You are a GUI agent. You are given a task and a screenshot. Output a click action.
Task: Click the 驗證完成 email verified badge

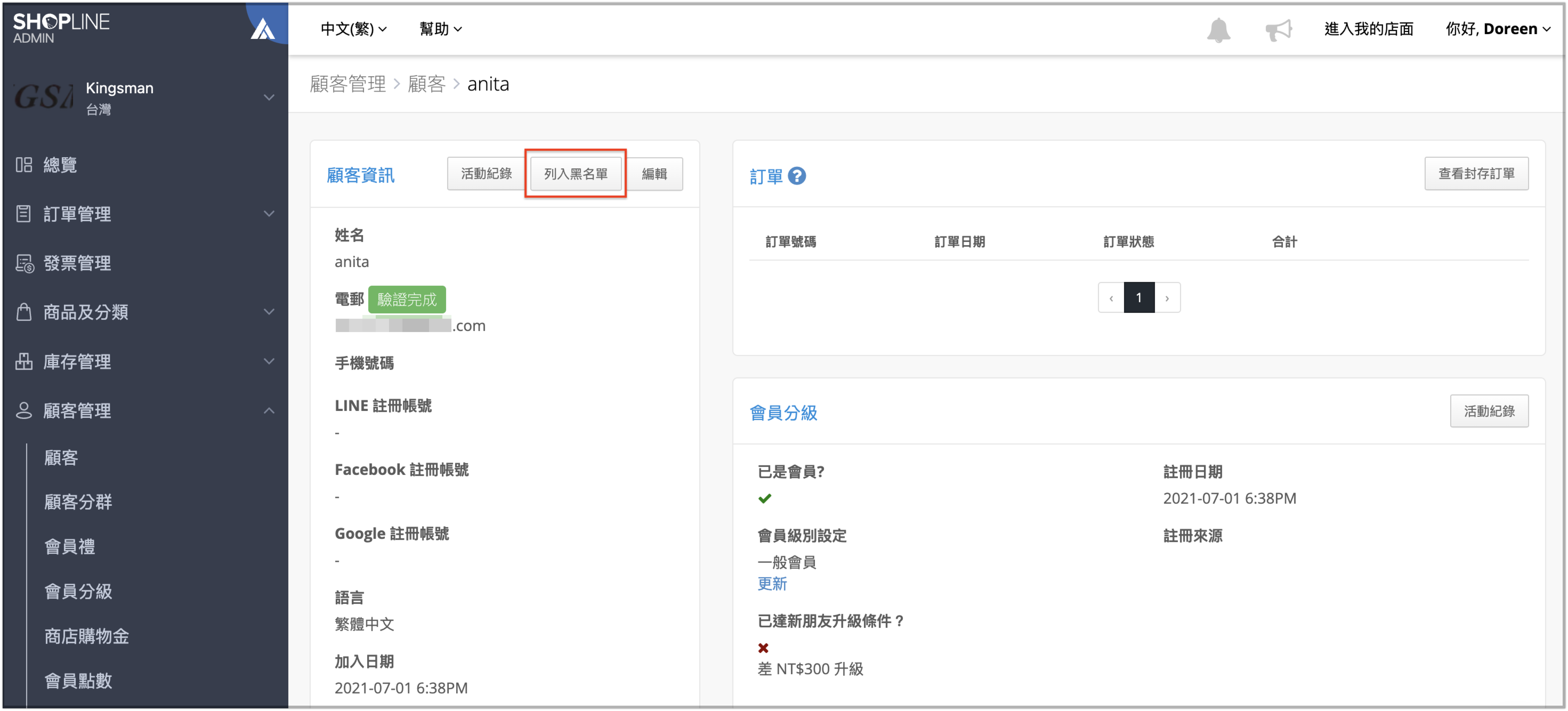point(407,300)
